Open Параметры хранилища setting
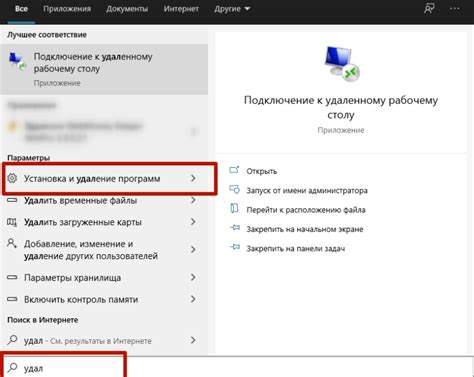This screenshot has width=474, height=377. [x=104, y=277]
